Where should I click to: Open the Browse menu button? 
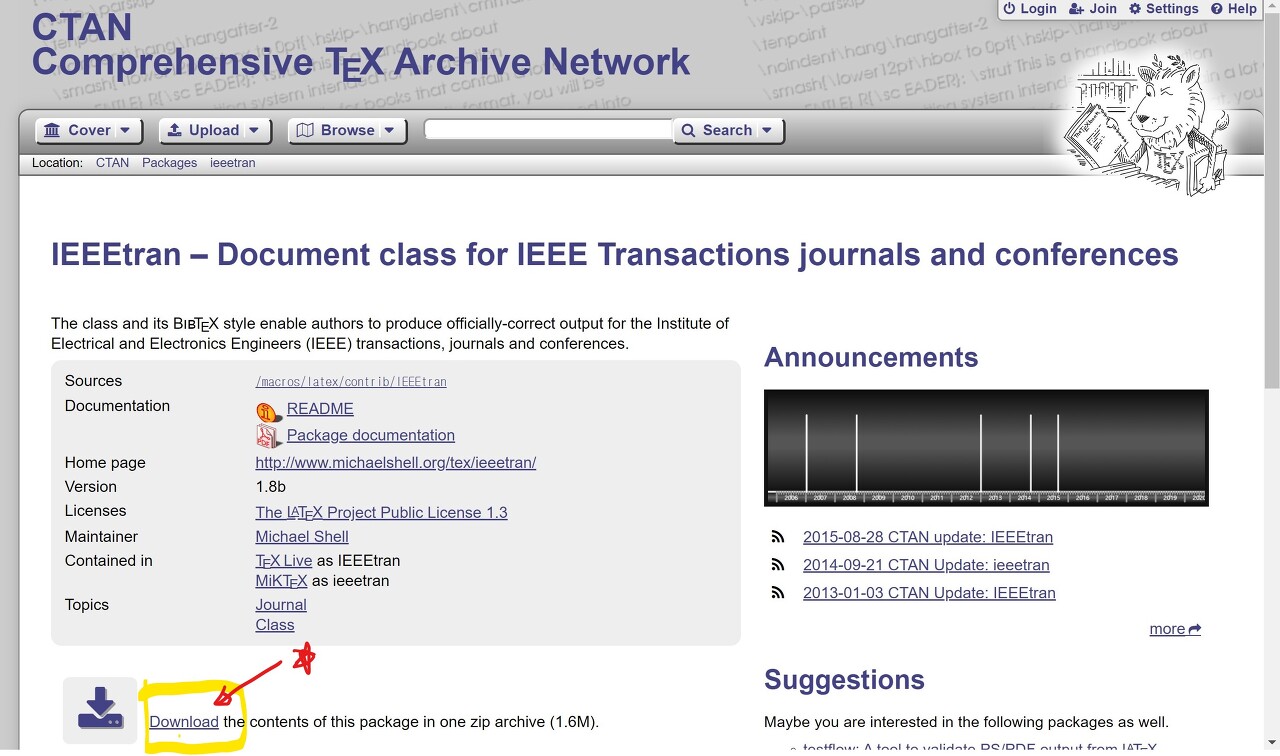tap(347, 130)
